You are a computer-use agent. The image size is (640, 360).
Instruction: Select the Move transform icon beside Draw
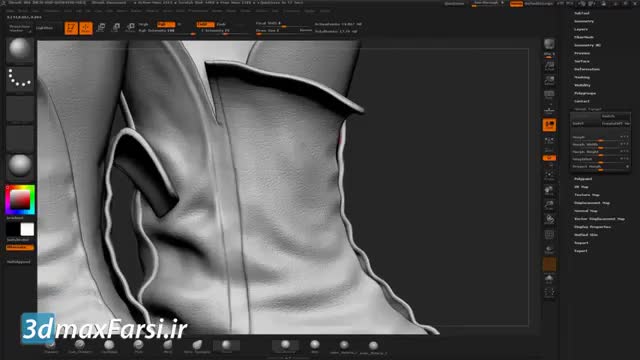101,28
